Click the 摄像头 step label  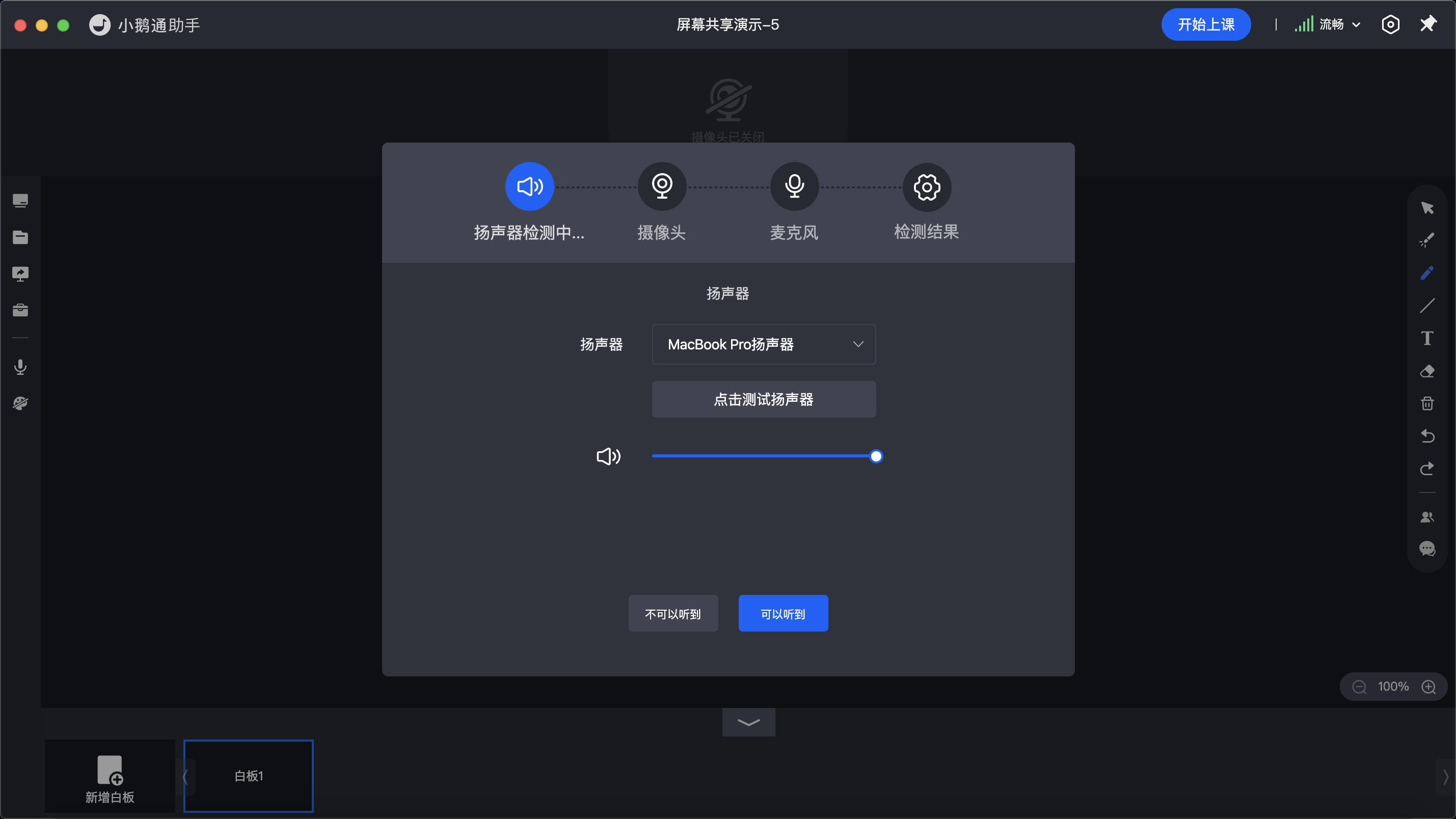(662, 232)
